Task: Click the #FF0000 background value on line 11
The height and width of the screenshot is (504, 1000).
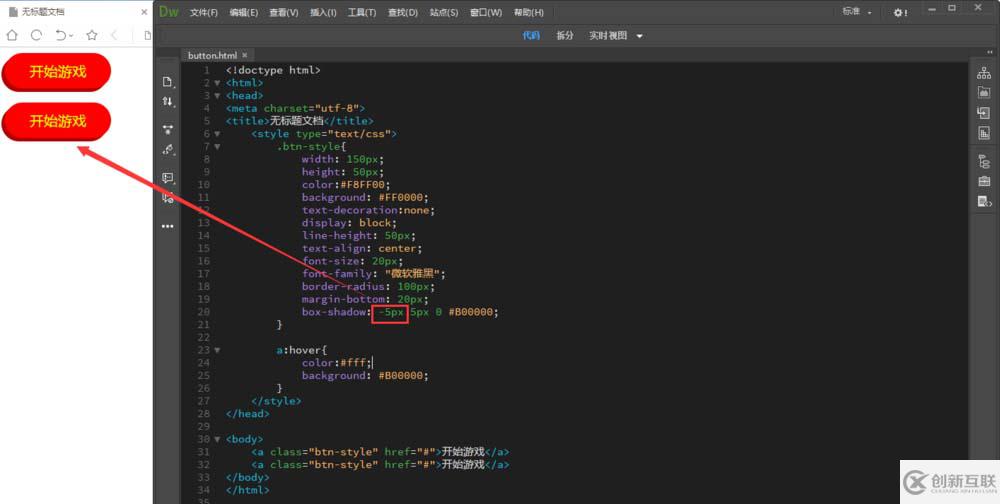Action: [x=403, y=197]
